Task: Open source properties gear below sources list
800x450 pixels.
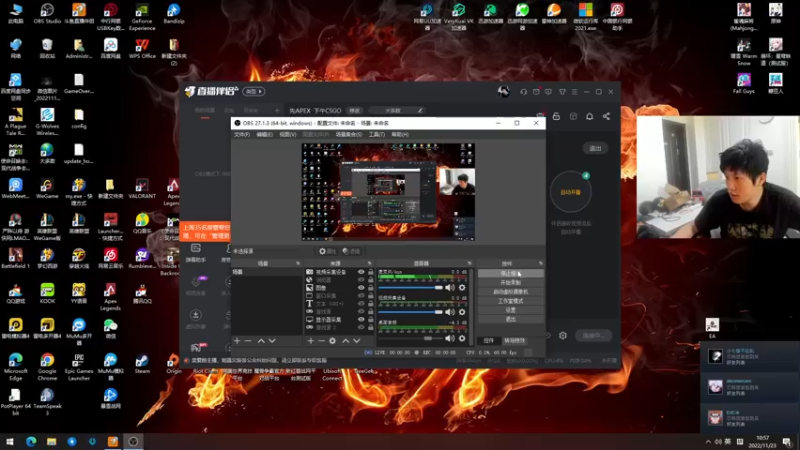Action: 333,340
